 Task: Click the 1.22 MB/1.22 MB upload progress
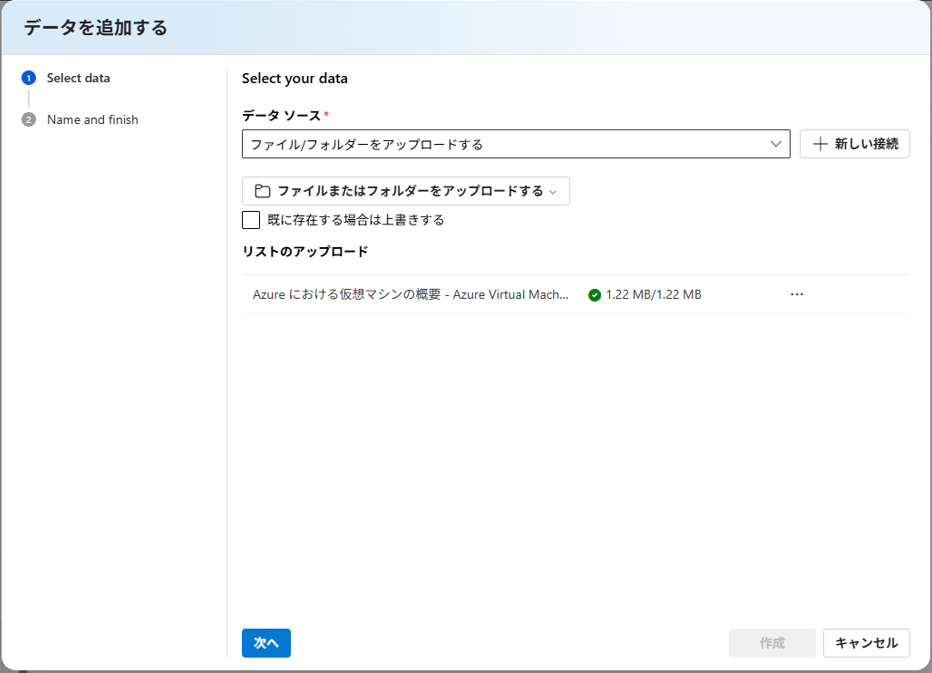pyautogui.click(x=653, y=295)
